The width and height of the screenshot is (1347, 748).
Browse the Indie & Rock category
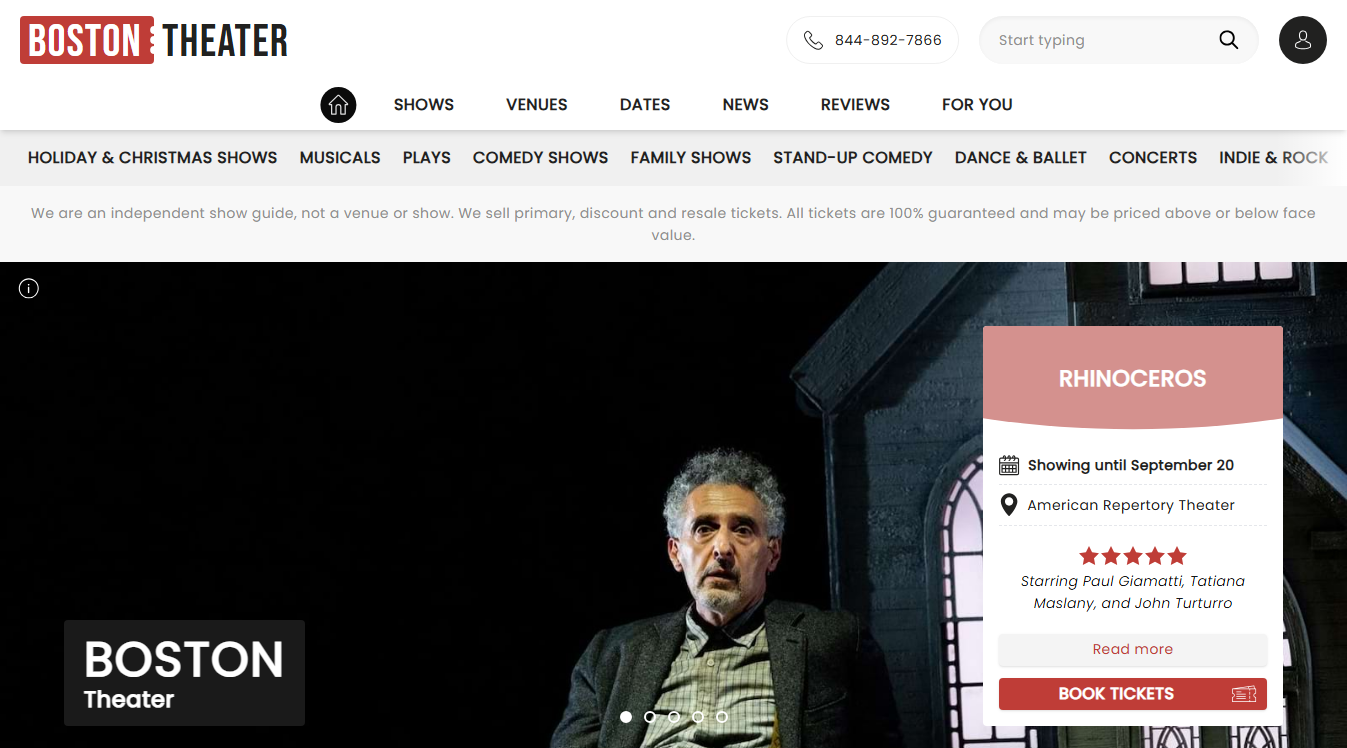click(x=1274, y=157)
